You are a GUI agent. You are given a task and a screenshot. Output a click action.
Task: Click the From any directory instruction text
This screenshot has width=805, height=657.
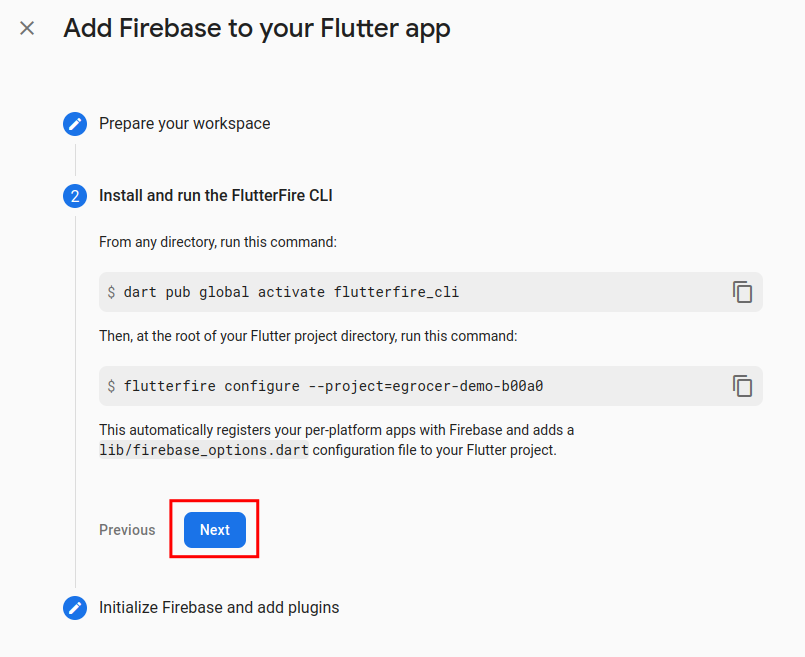pyautogui.click(x=218, y=242)
